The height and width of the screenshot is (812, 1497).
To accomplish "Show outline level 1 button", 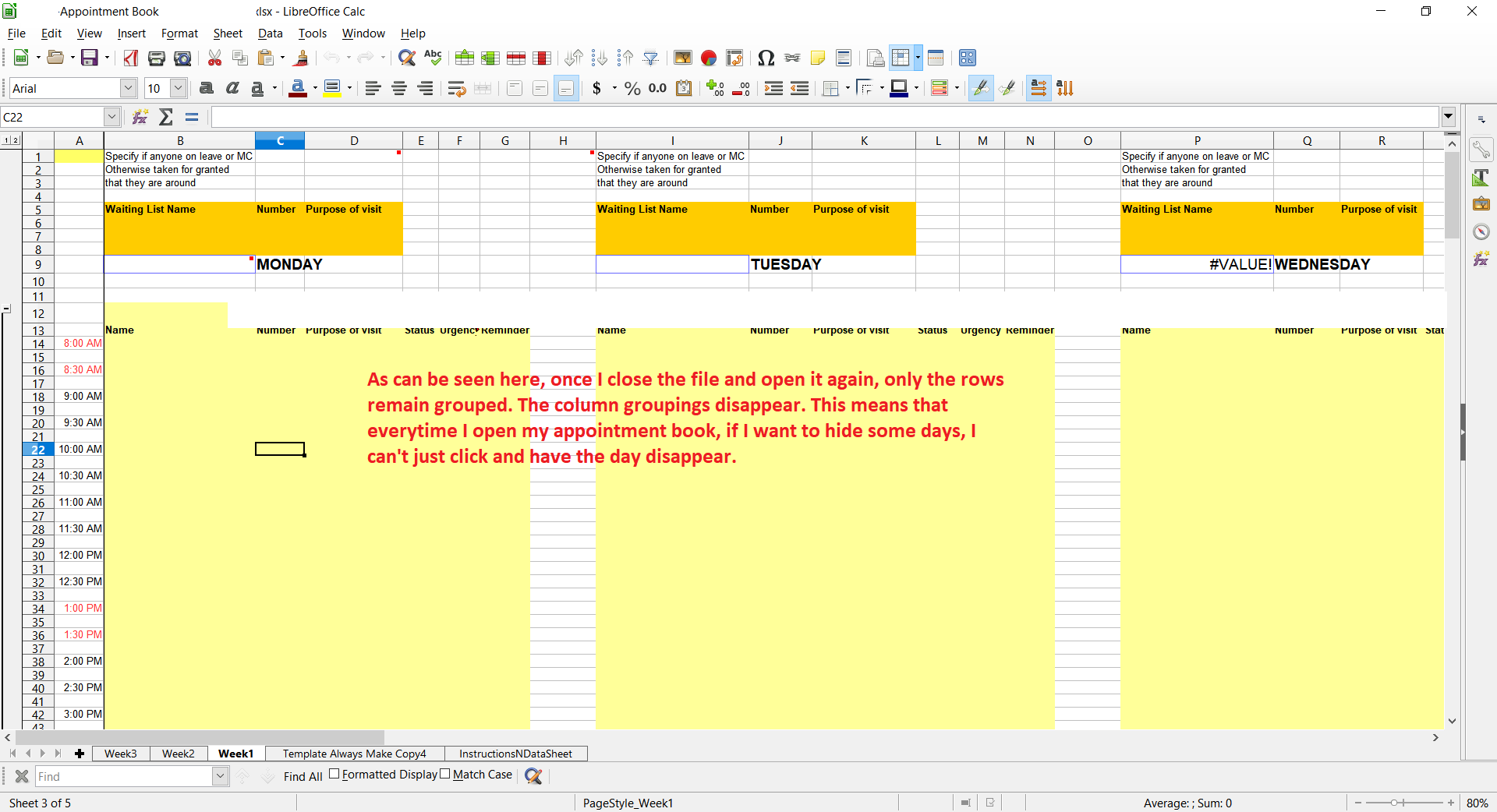I will click(x=6, y=140).
